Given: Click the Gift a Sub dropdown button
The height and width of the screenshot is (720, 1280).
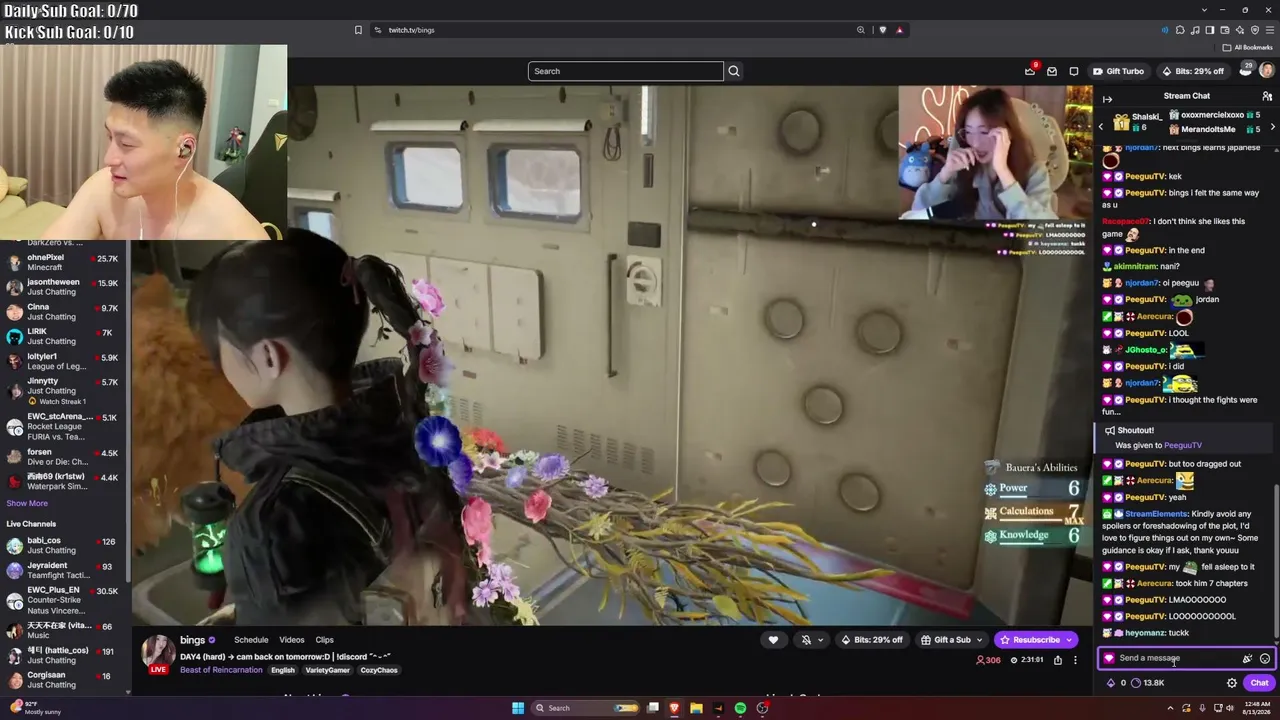Looking at the screenshot, I should coord(952,640).
